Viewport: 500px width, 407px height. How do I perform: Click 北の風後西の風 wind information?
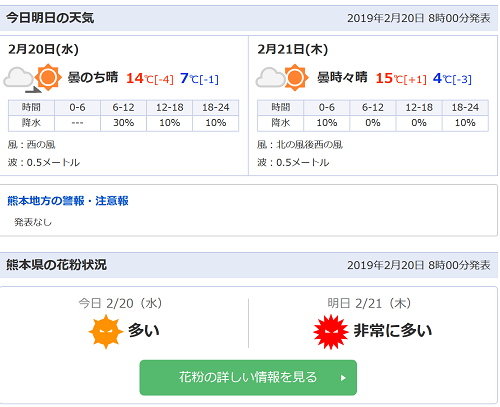click(309, 145)
